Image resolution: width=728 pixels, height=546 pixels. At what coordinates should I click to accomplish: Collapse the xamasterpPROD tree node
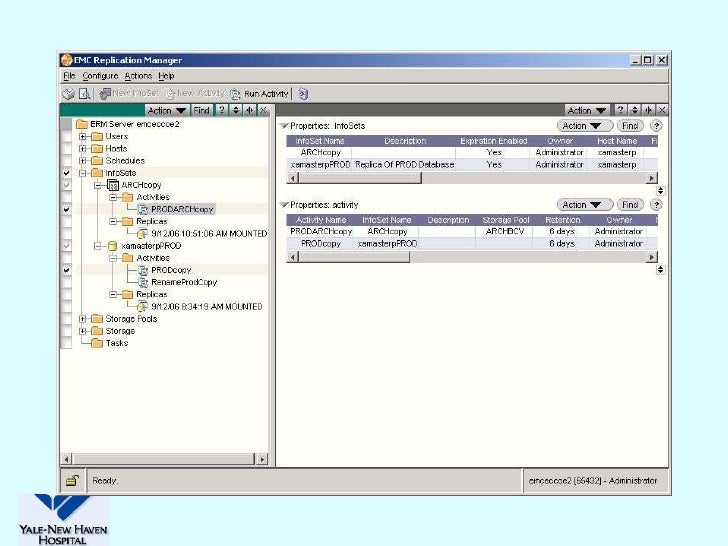(x=98, y=246)
